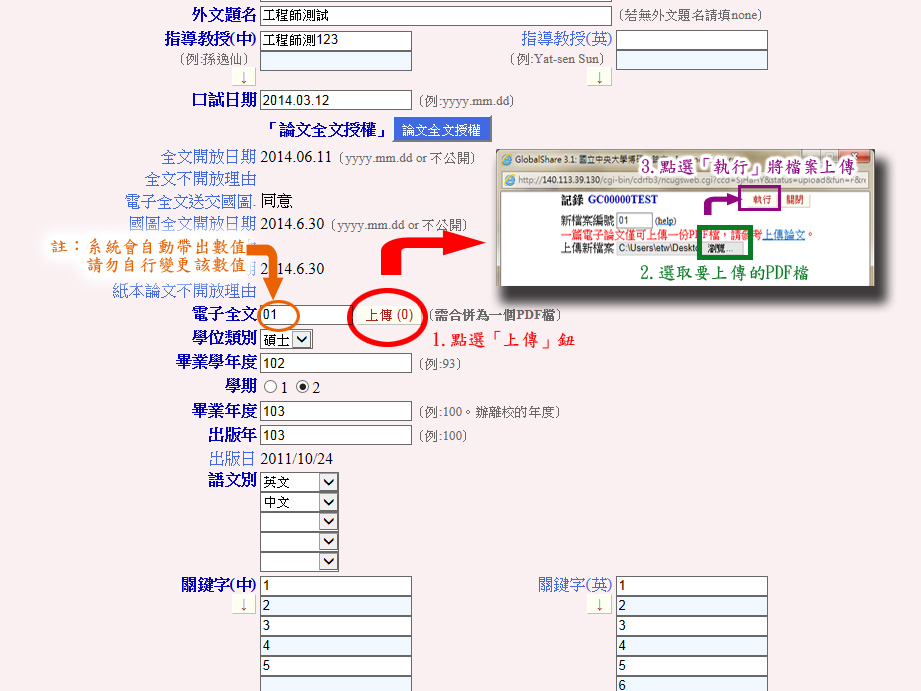Focus the 口試日期 date field
The height and width of the screenshot is (691, 921).
pos(335,100)
